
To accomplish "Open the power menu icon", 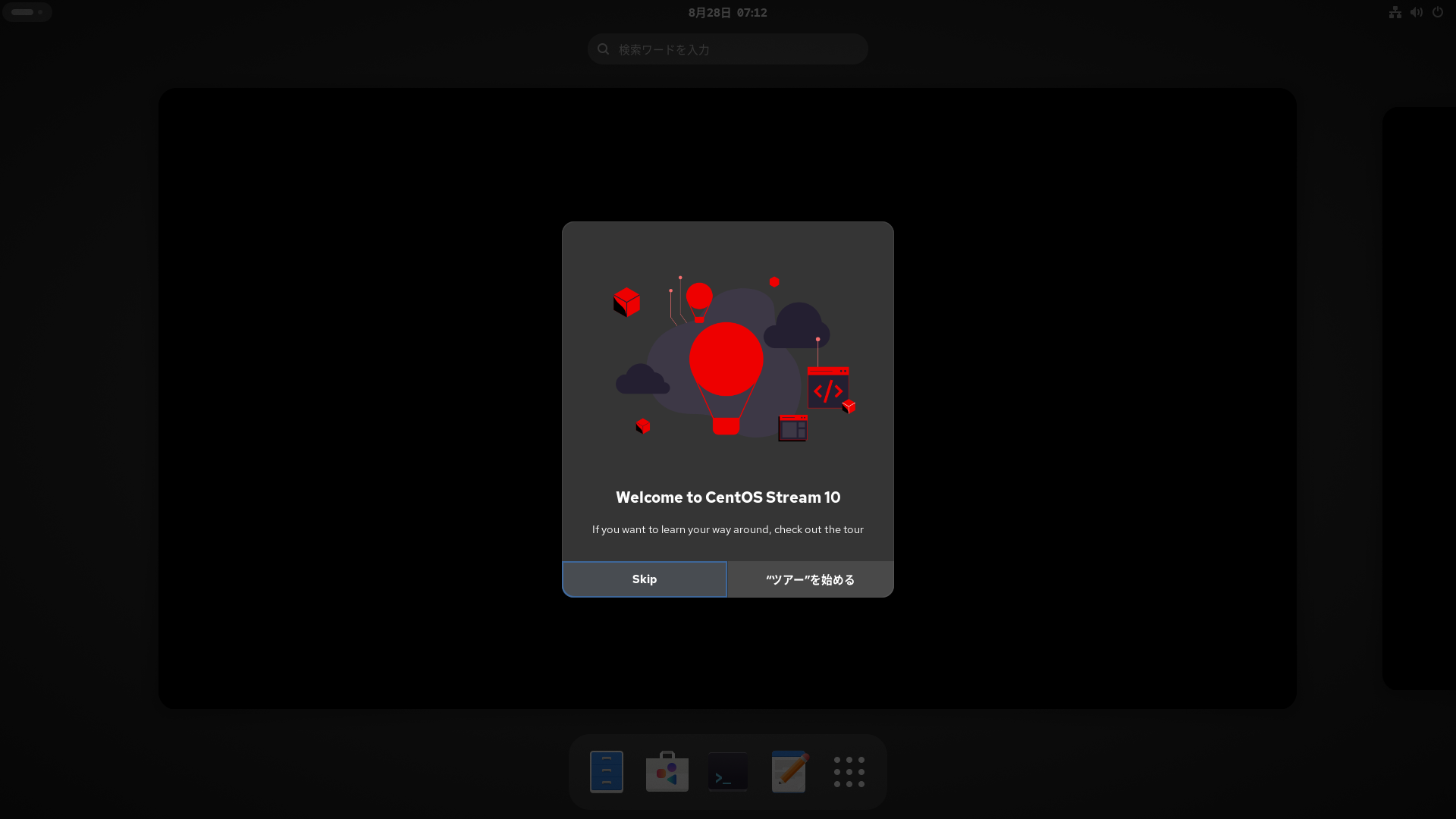I will [1437, 12].
